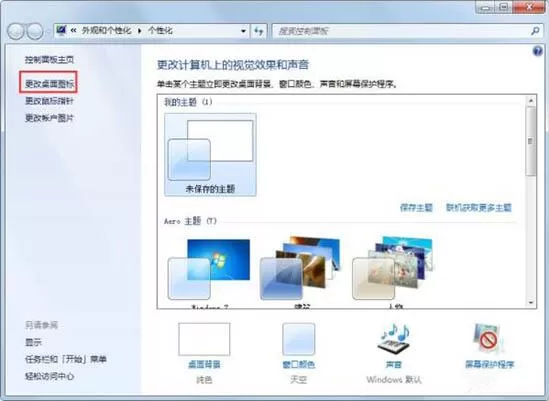Click the Windows 默认 label under sound
The image size is (549, 401).
394,380
